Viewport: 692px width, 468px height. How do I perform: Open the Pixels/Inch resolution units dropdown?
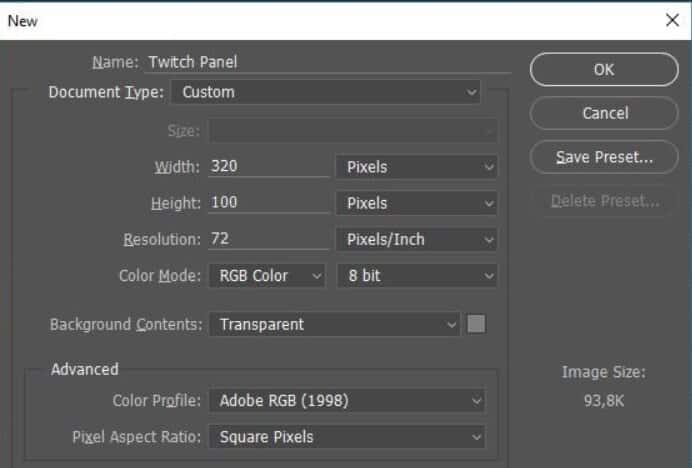(416, 239)
